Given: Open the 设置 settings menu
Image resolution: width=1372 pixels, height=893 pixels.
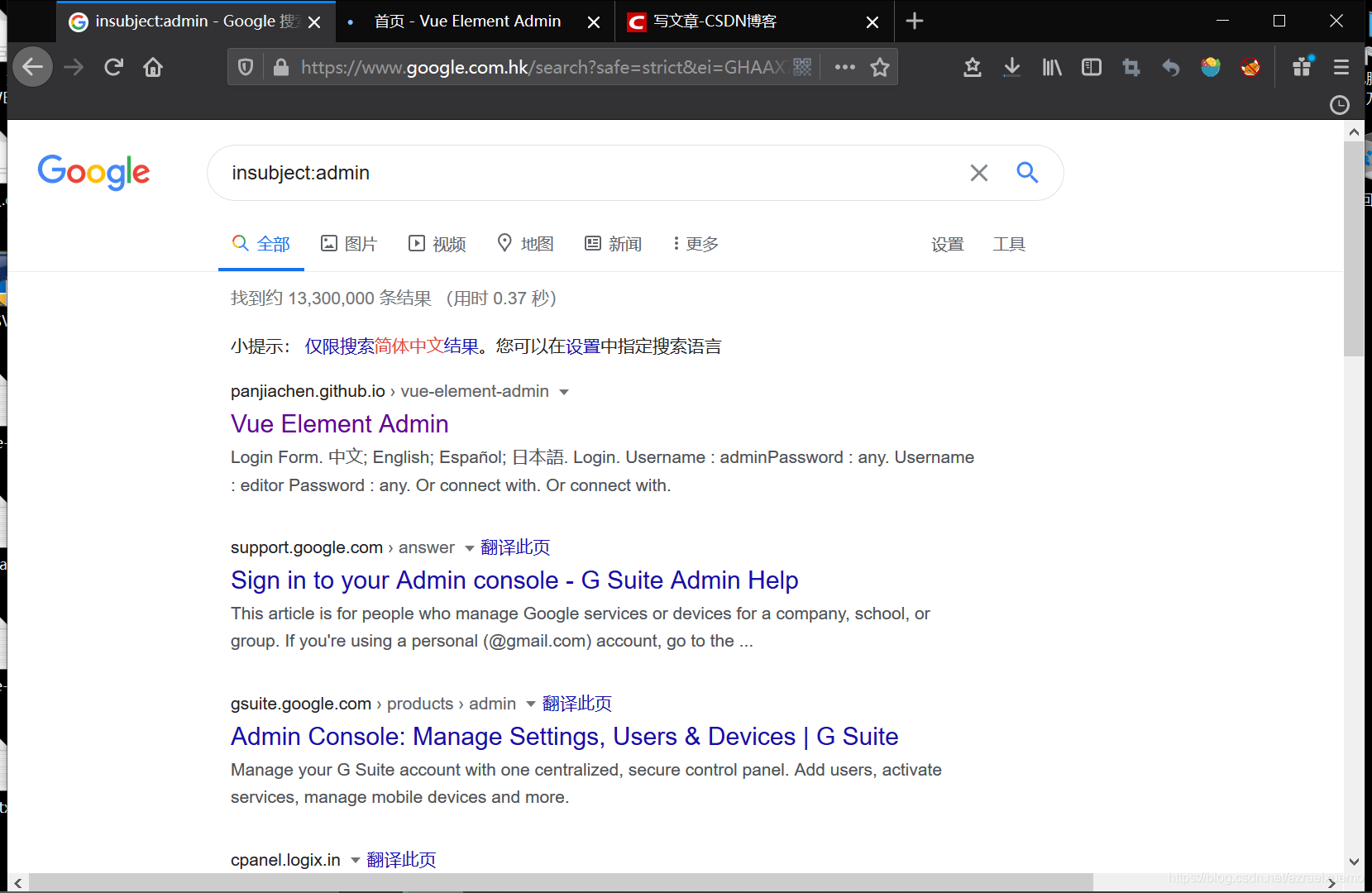Looking at the screenshot, I should (x=948, y=244).
